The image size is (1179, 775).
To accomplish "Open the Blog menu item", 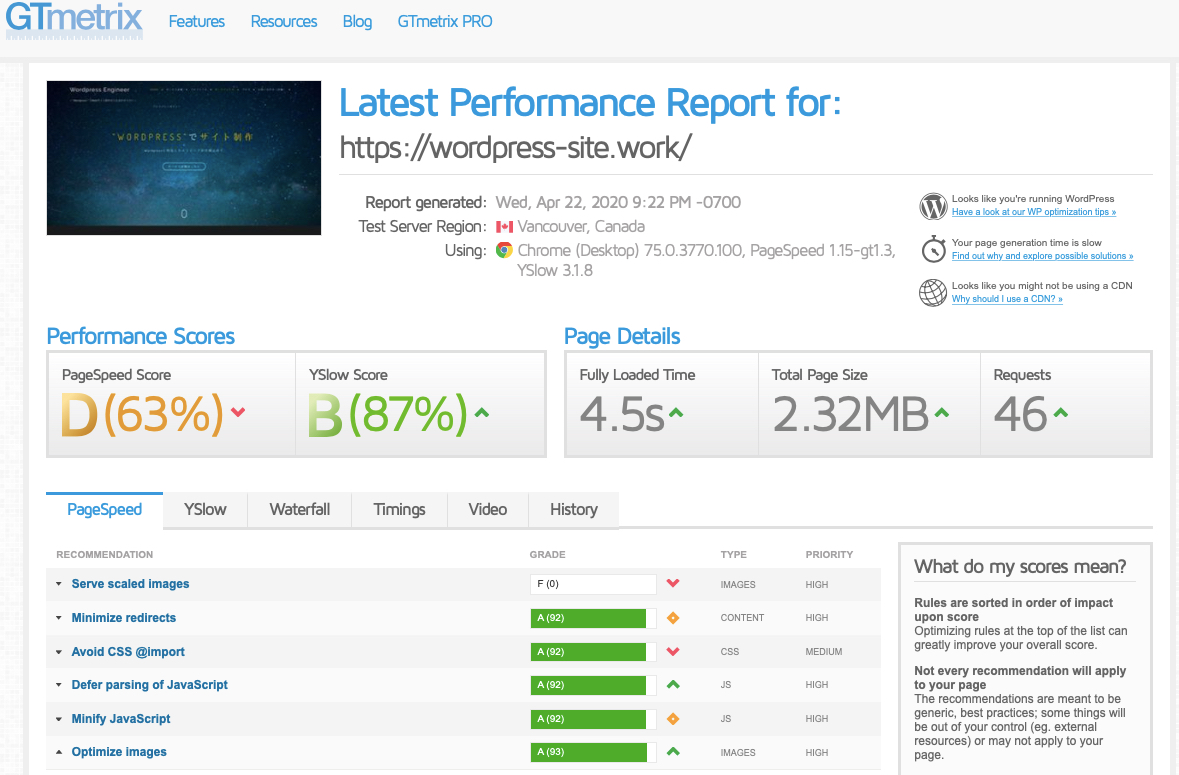I will [357, 22].
